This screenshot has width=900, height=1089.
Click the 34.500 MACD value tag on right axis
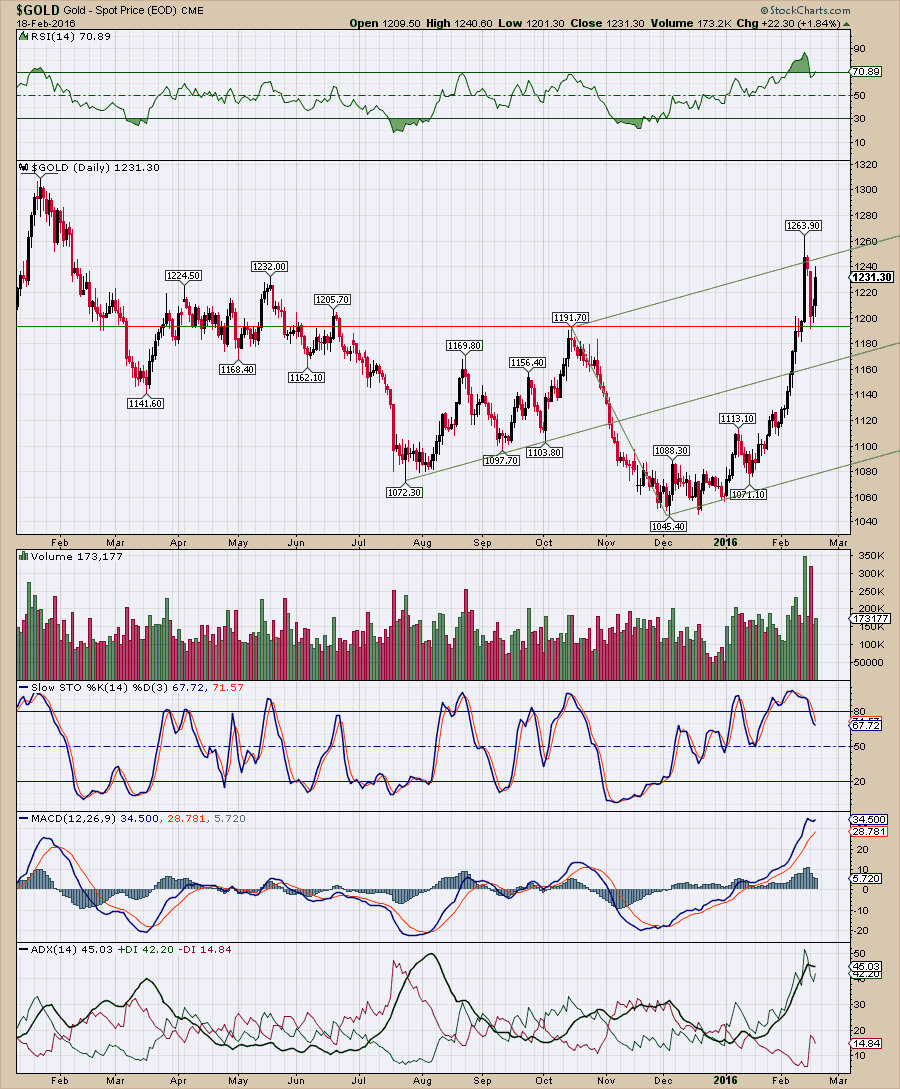tap(865, 819)
